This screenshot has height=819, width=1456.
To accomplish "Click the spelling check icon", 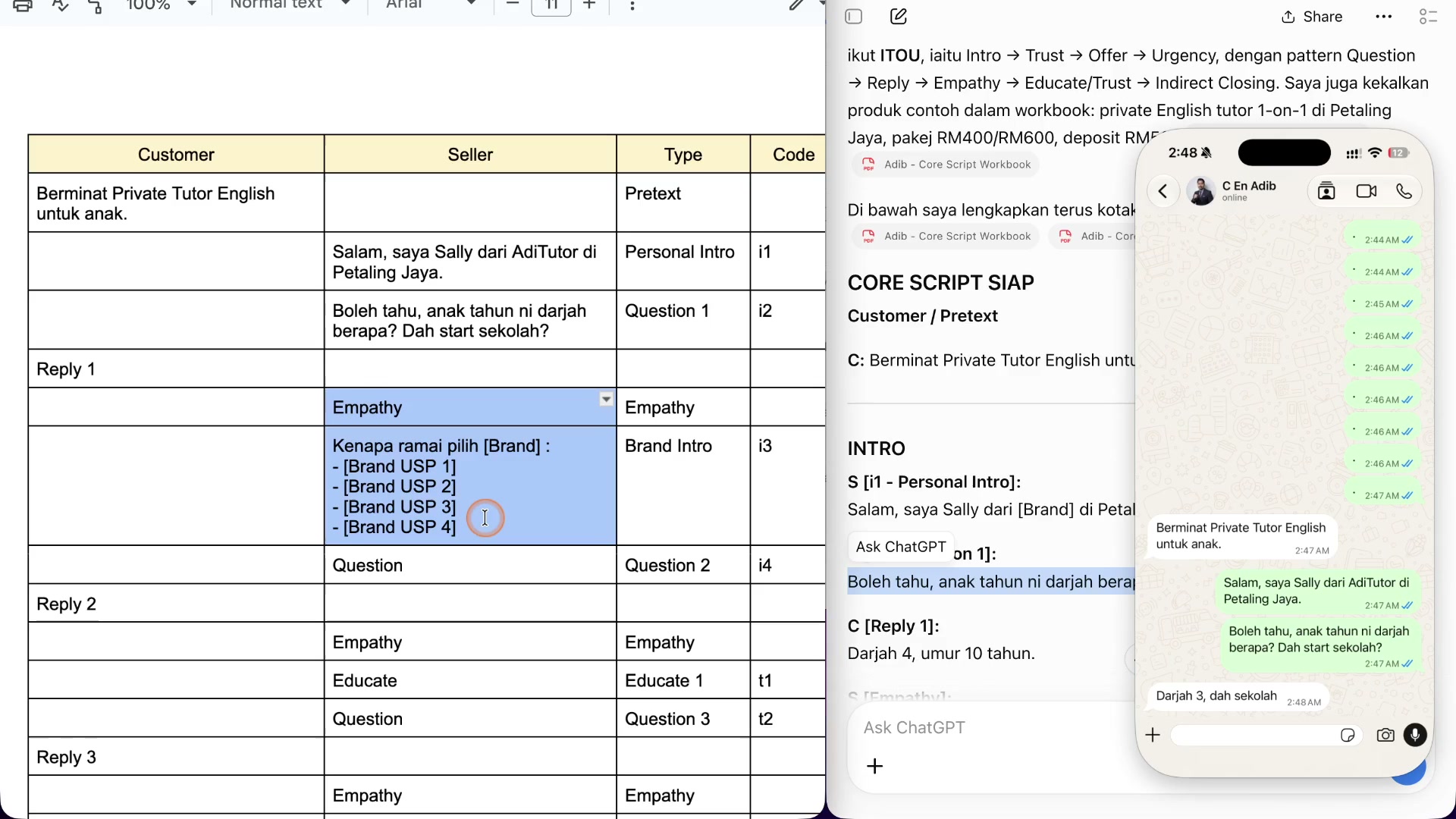I will [x=60, y=5].
